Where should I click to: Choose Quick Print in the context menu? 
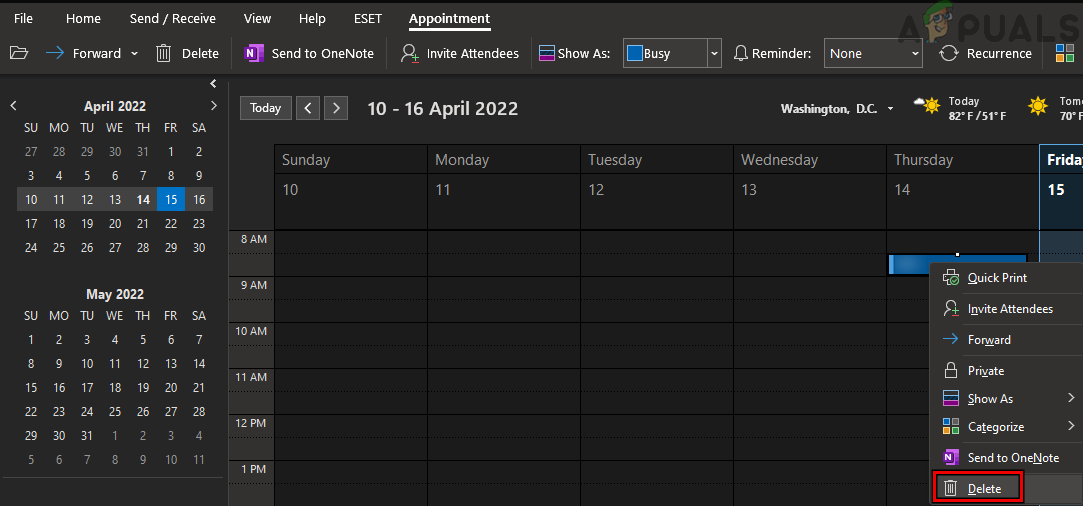[996, 278]
